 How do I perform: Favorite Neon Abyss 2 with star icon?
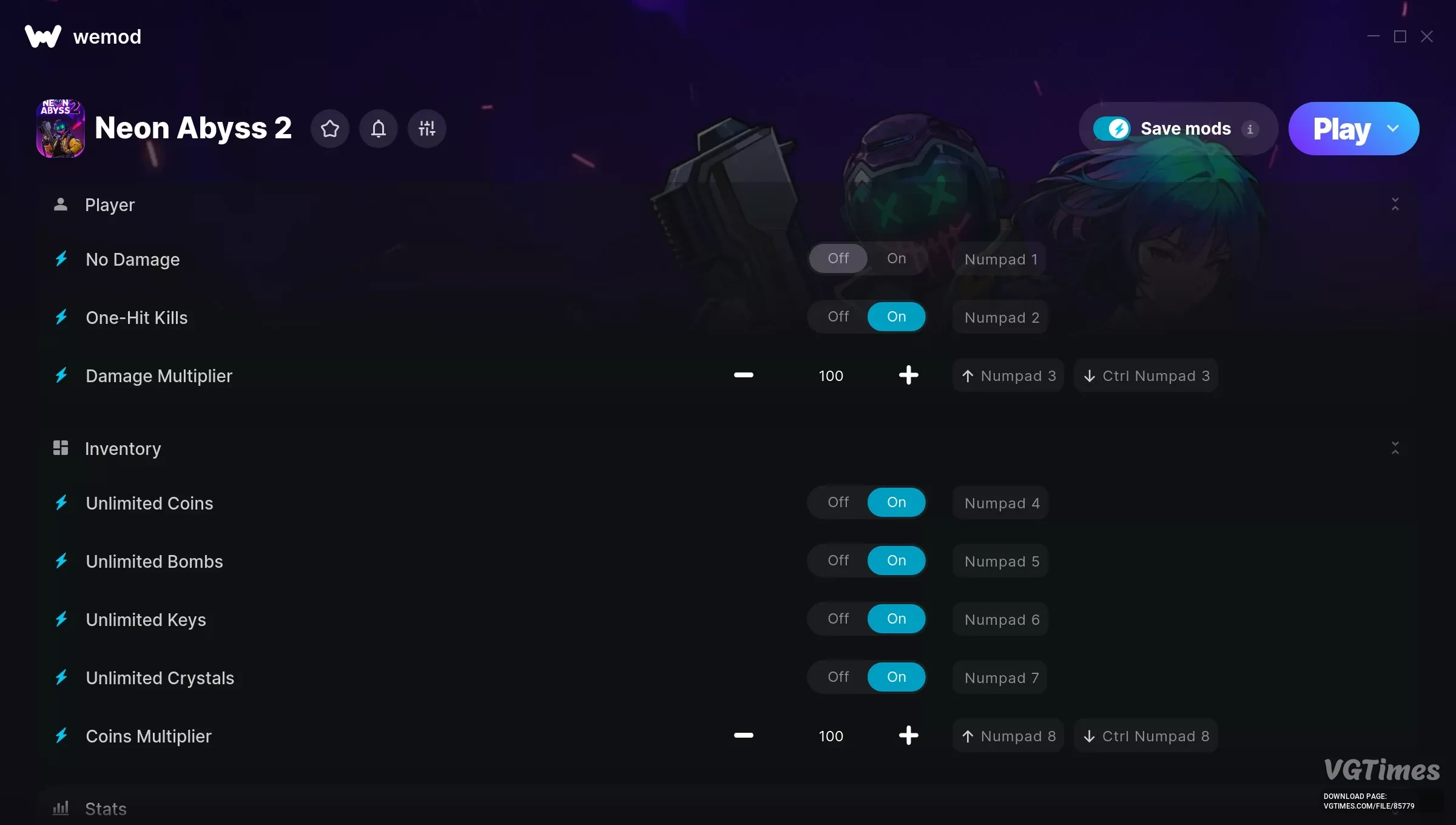pyautogui.click(x=330, y=129)
